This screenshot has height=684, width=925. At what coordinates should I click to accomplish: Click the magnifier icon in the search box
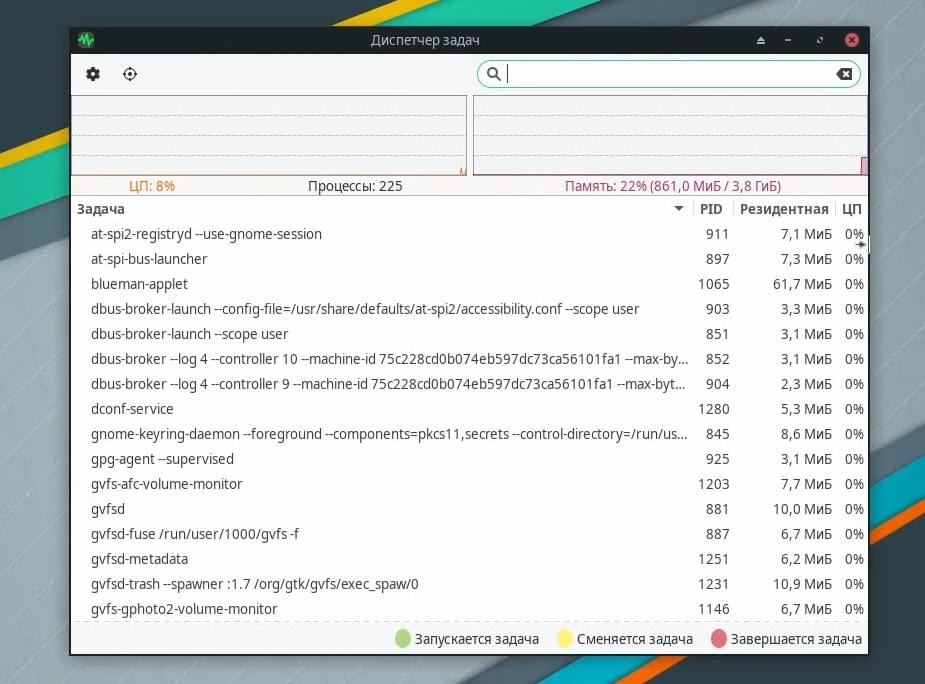click(494, 74)
